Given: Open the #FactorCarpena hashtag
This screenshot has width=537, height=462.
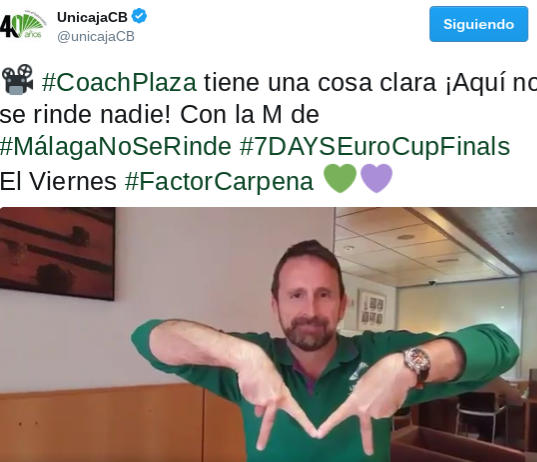Looking at the screenshot, I should [x=219, y=181].
